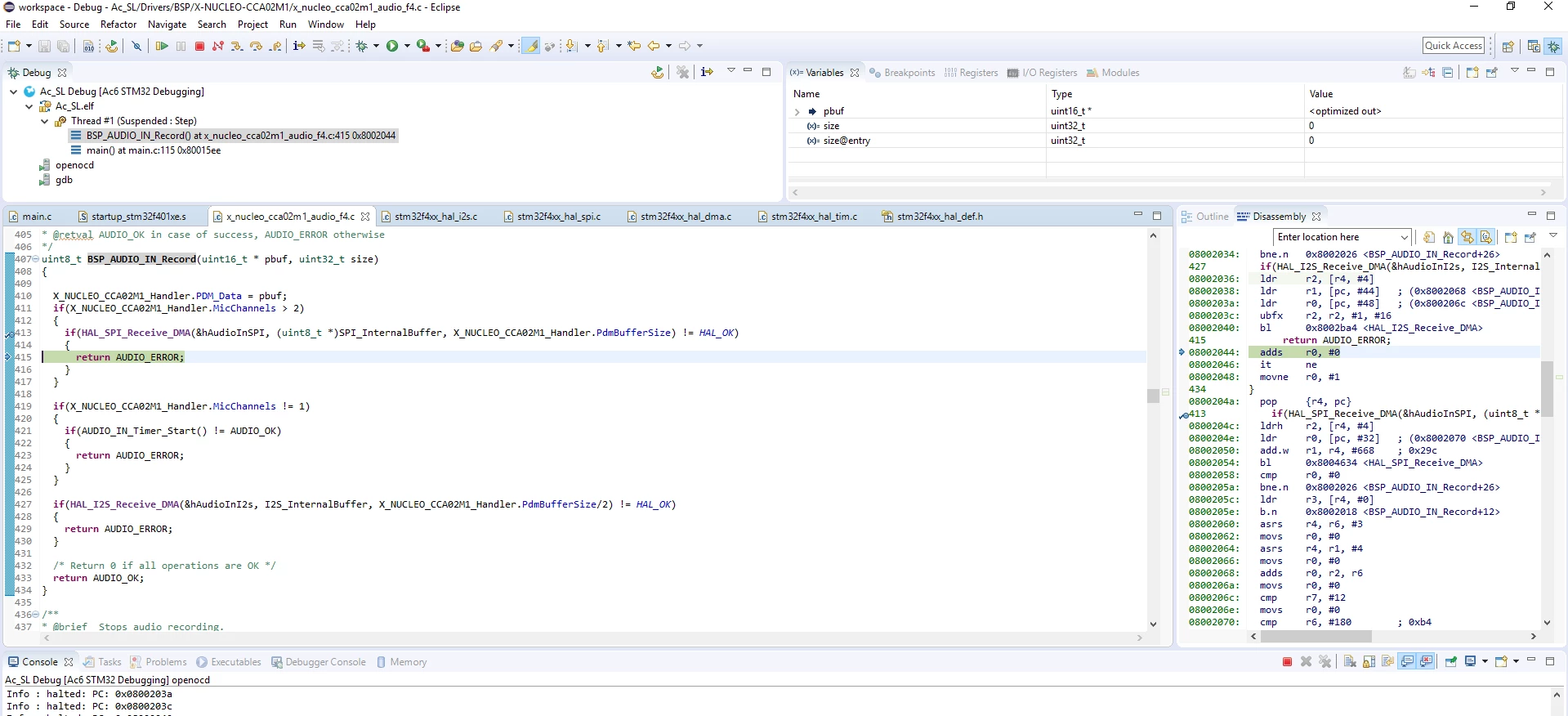This screenshot has width=1568, height=716.
Task: Open dropdown arrow next to Debug bug icon
Action: (376, 46)
